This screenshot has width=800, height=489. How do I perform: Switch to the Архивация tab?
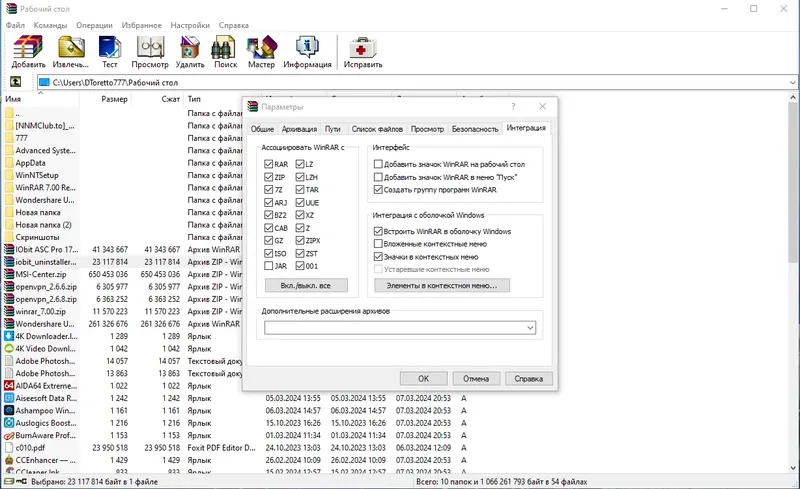click(299, 129)
